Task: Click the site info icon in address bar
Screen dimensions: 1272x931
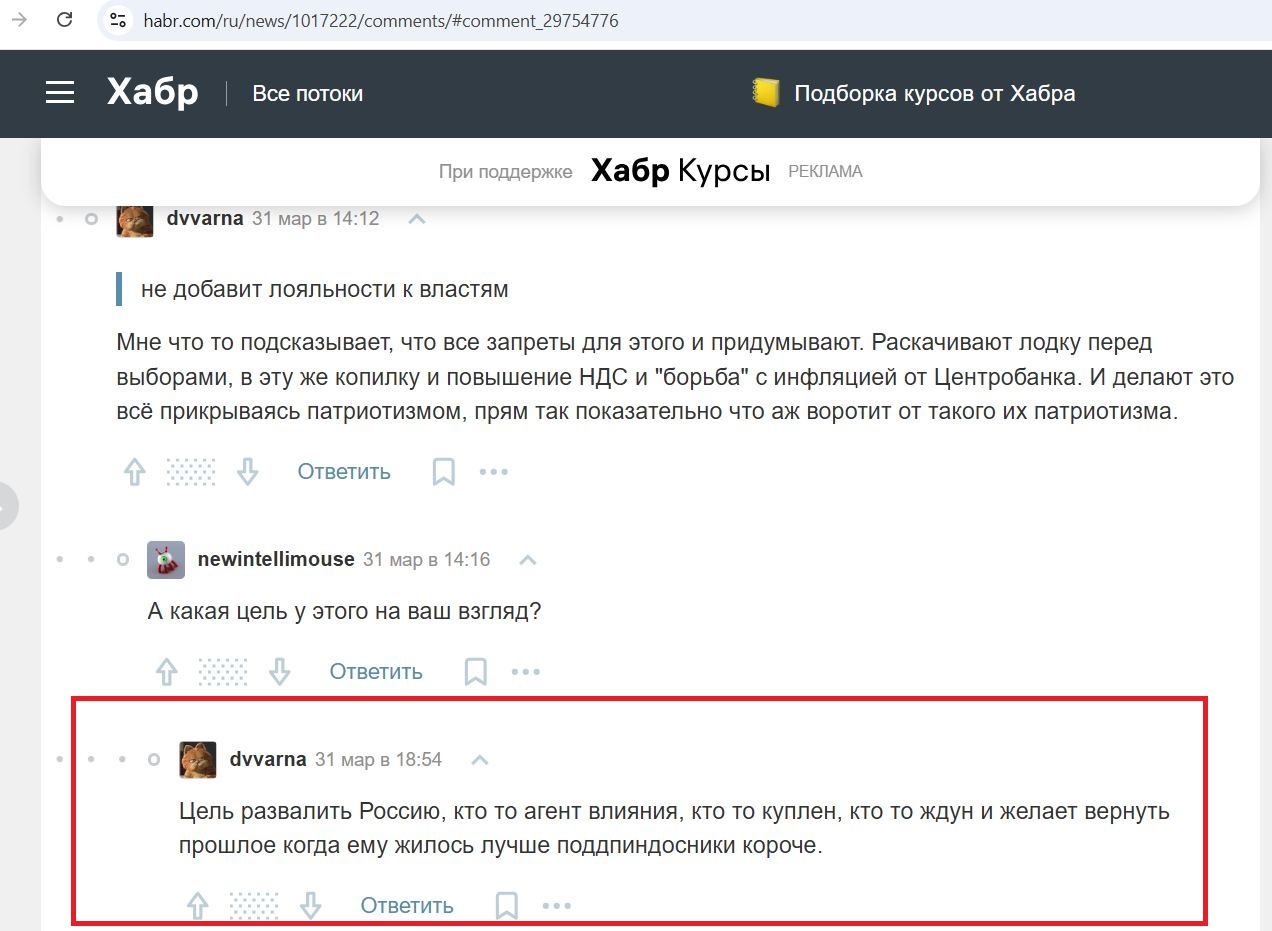Action: tap(118, 20)
